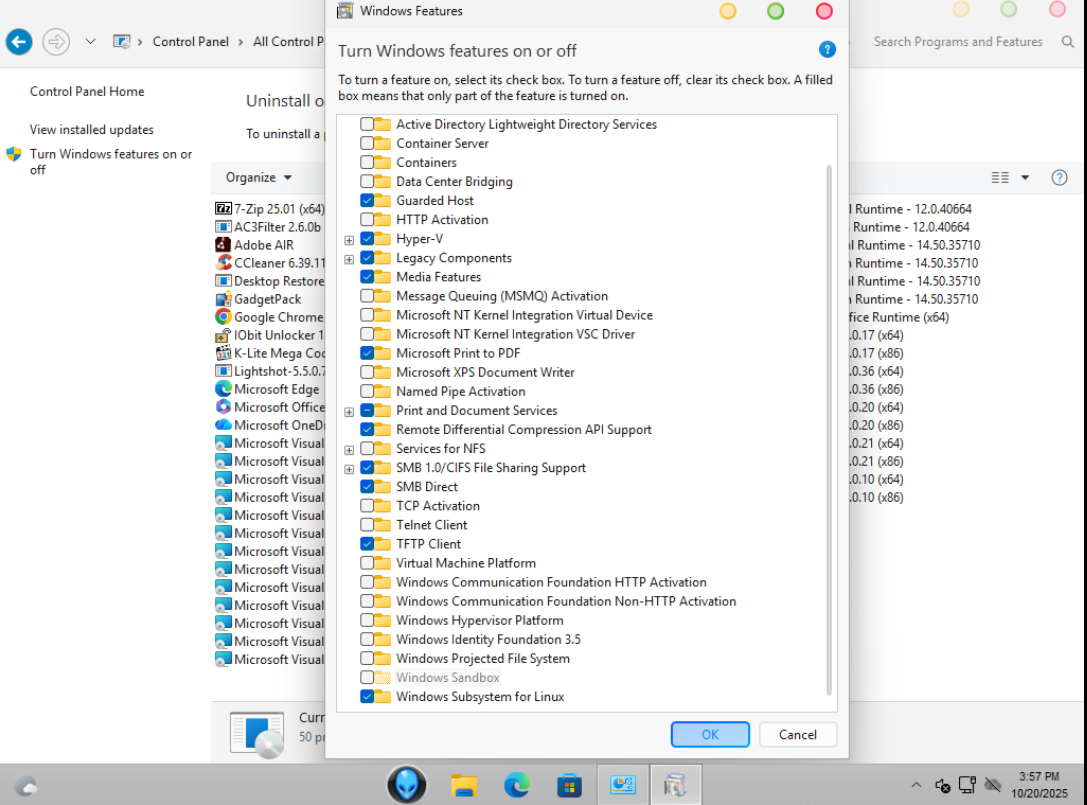This screenshot has height=805, width=1087.
Task: Click the Control Panel breadcrumb
Action: click(x=191, y=42)
